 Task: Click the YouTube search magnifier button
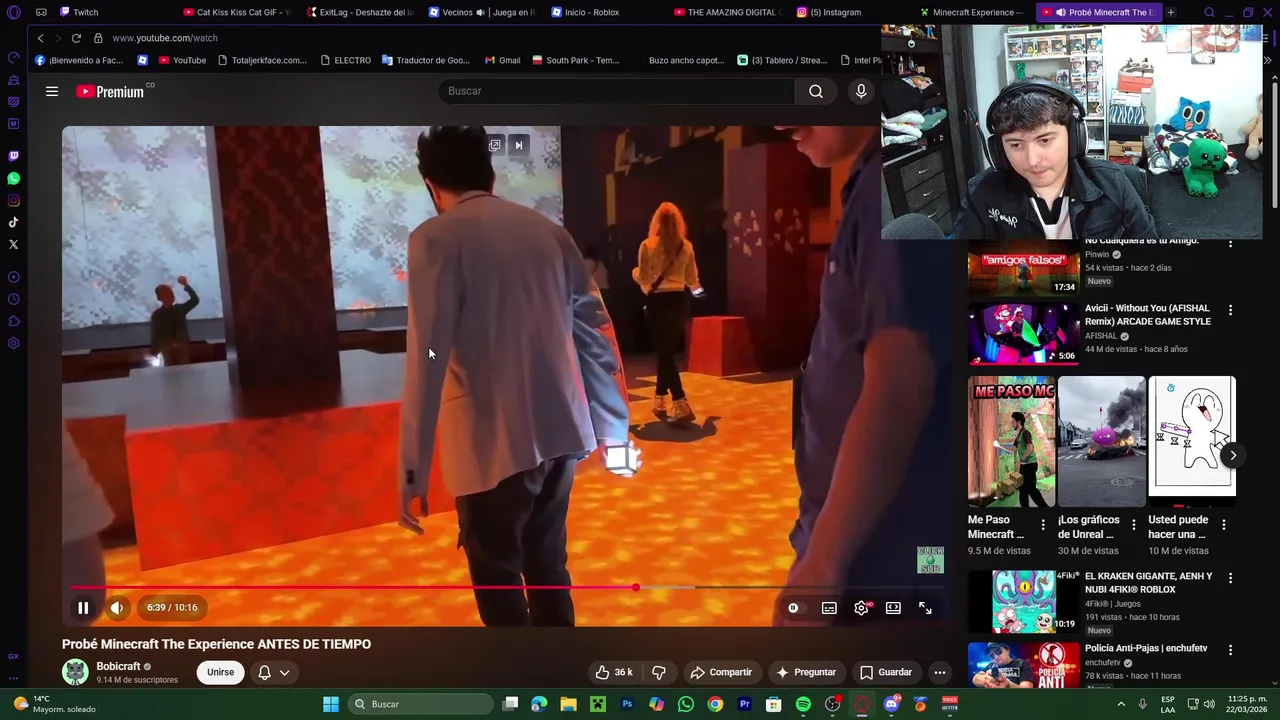click(816, 91)
